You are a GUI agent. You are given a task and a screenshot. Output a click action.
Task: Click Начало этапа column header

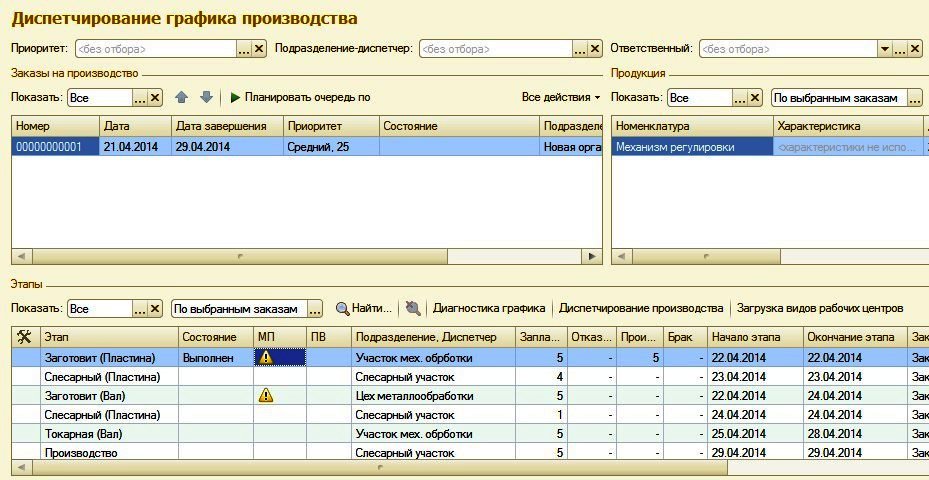pos(755,337)
